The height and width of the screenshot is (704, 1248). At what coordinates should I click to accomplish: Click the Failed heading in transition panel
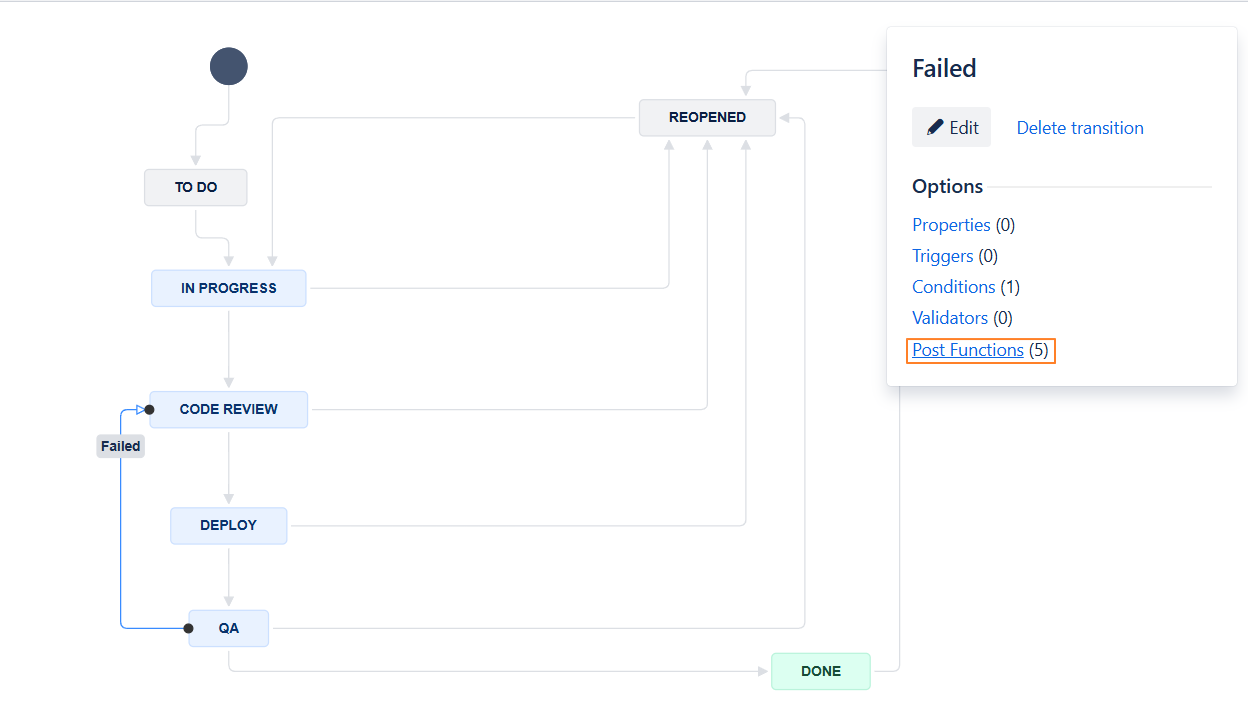tap(944, 68)
